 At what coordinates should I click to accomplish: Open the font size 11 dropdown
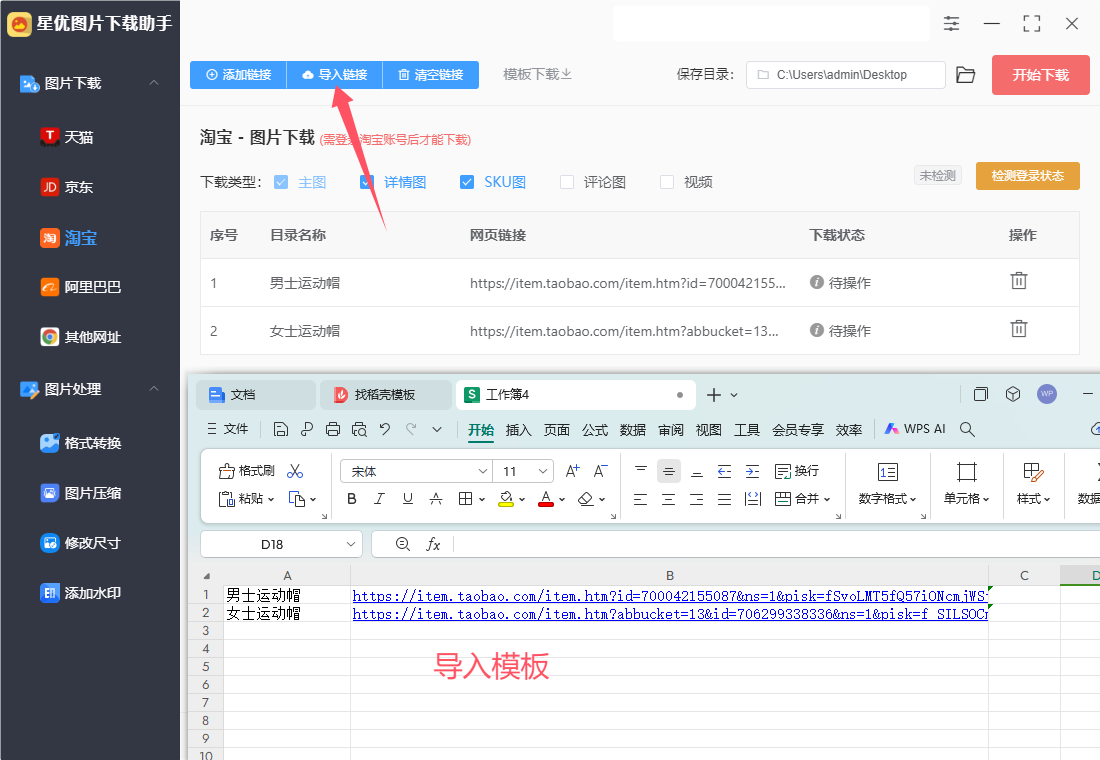tap(542, 472)
